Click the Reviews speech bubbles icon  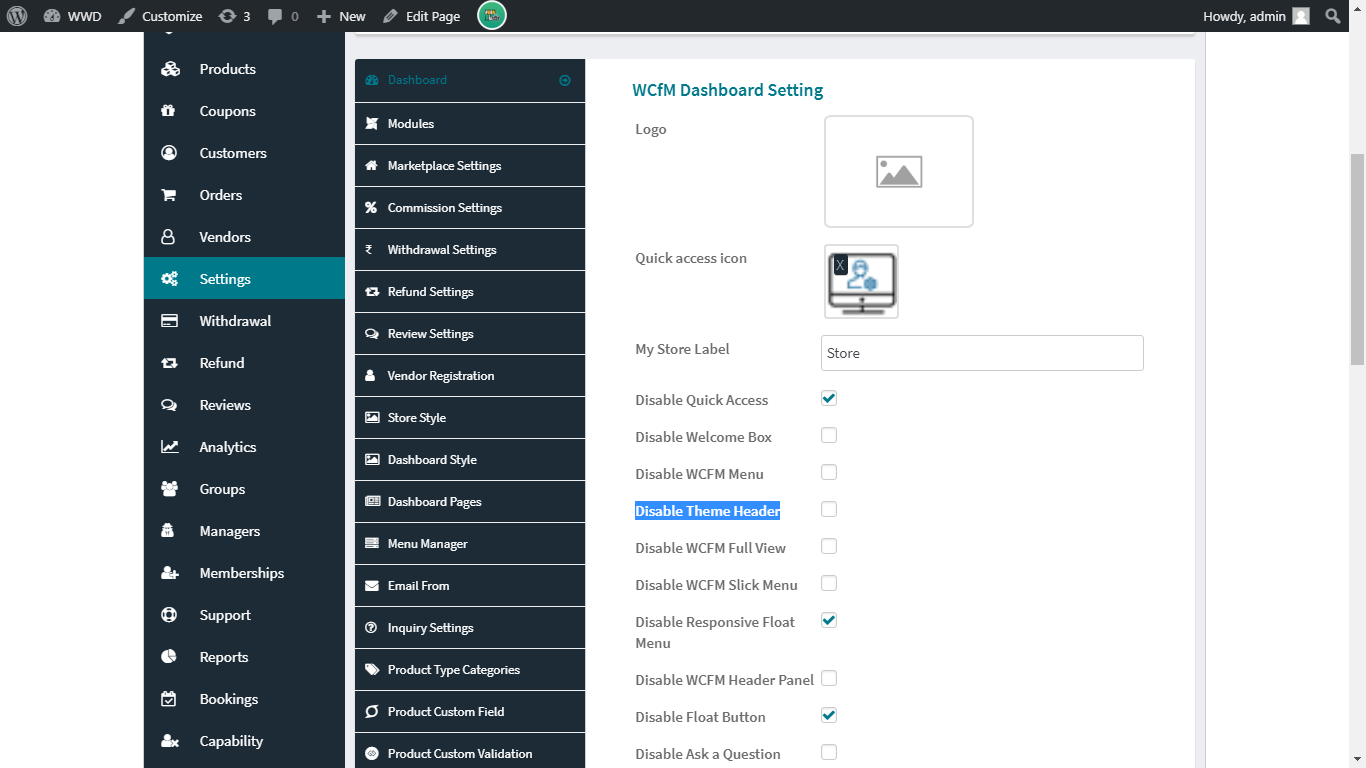pyautogui.click(x=170, y=405)
